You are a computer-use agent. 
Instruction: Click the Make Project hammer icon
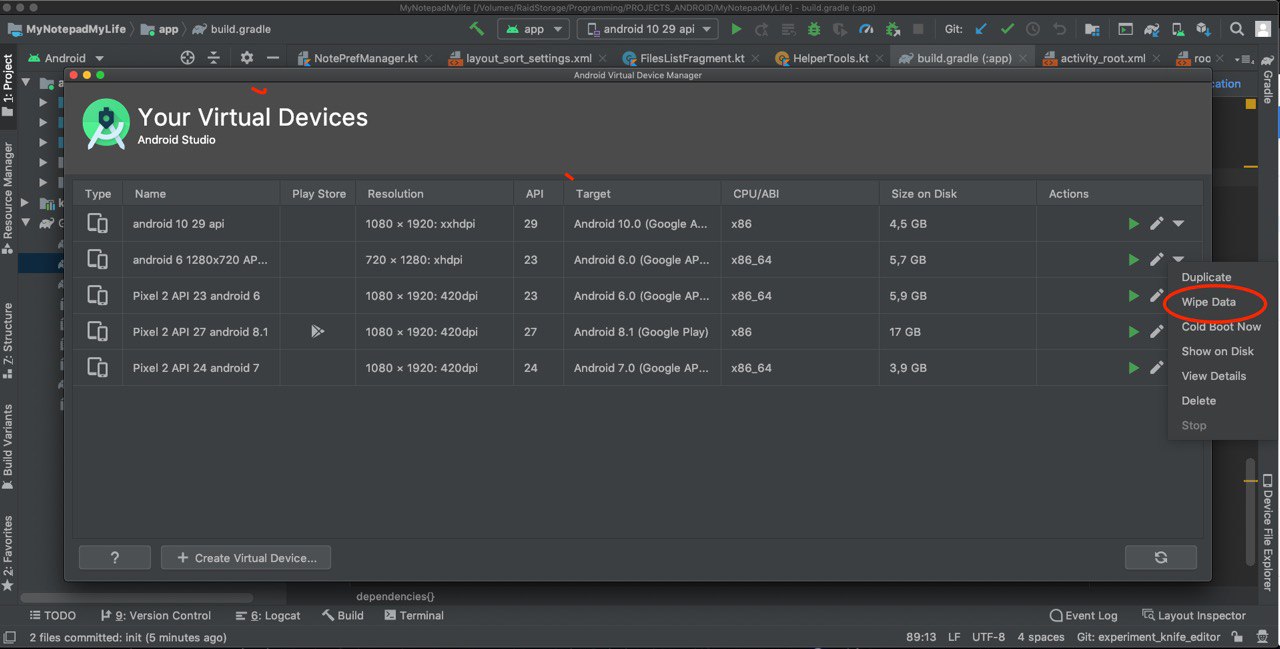click(x=477, y=29)
